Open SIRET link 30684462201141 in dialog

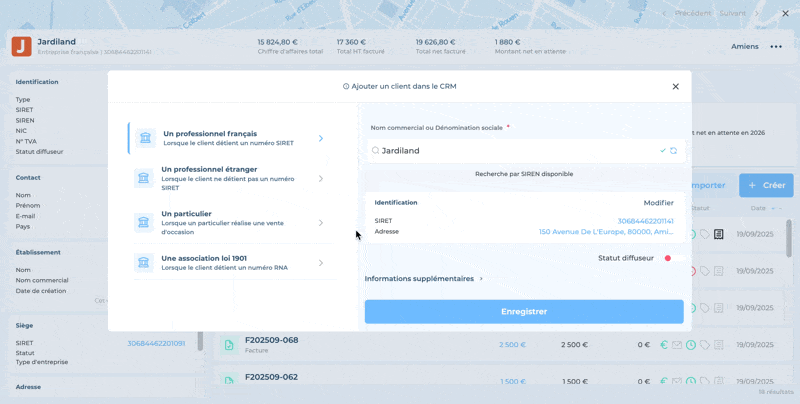coord(645,221)
